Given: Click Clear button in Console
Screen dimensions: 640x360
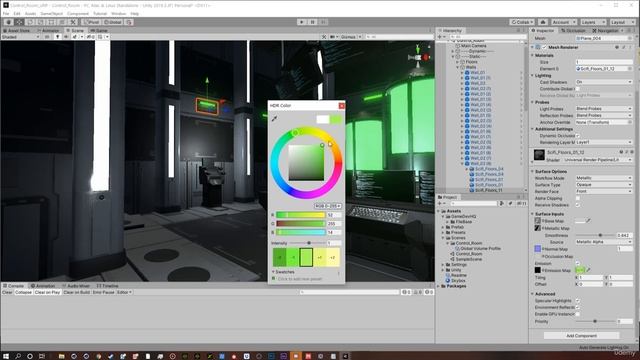Looking at the screenshot, I should pyautogui.click(x=7, y=292).
